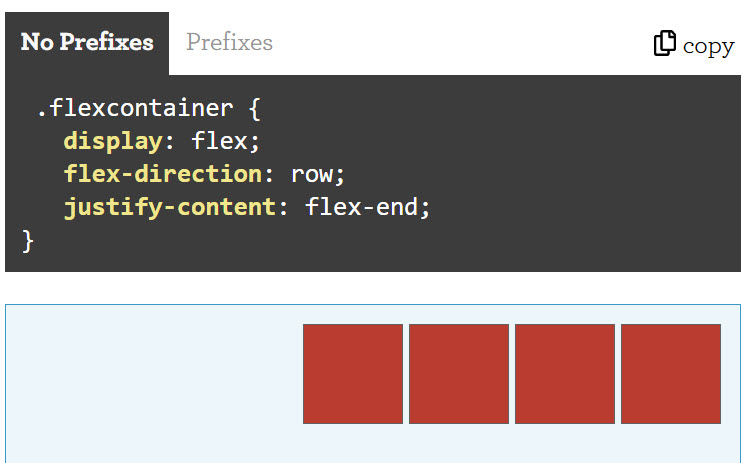Switch to the No Prefixes tab

(87, 43)
